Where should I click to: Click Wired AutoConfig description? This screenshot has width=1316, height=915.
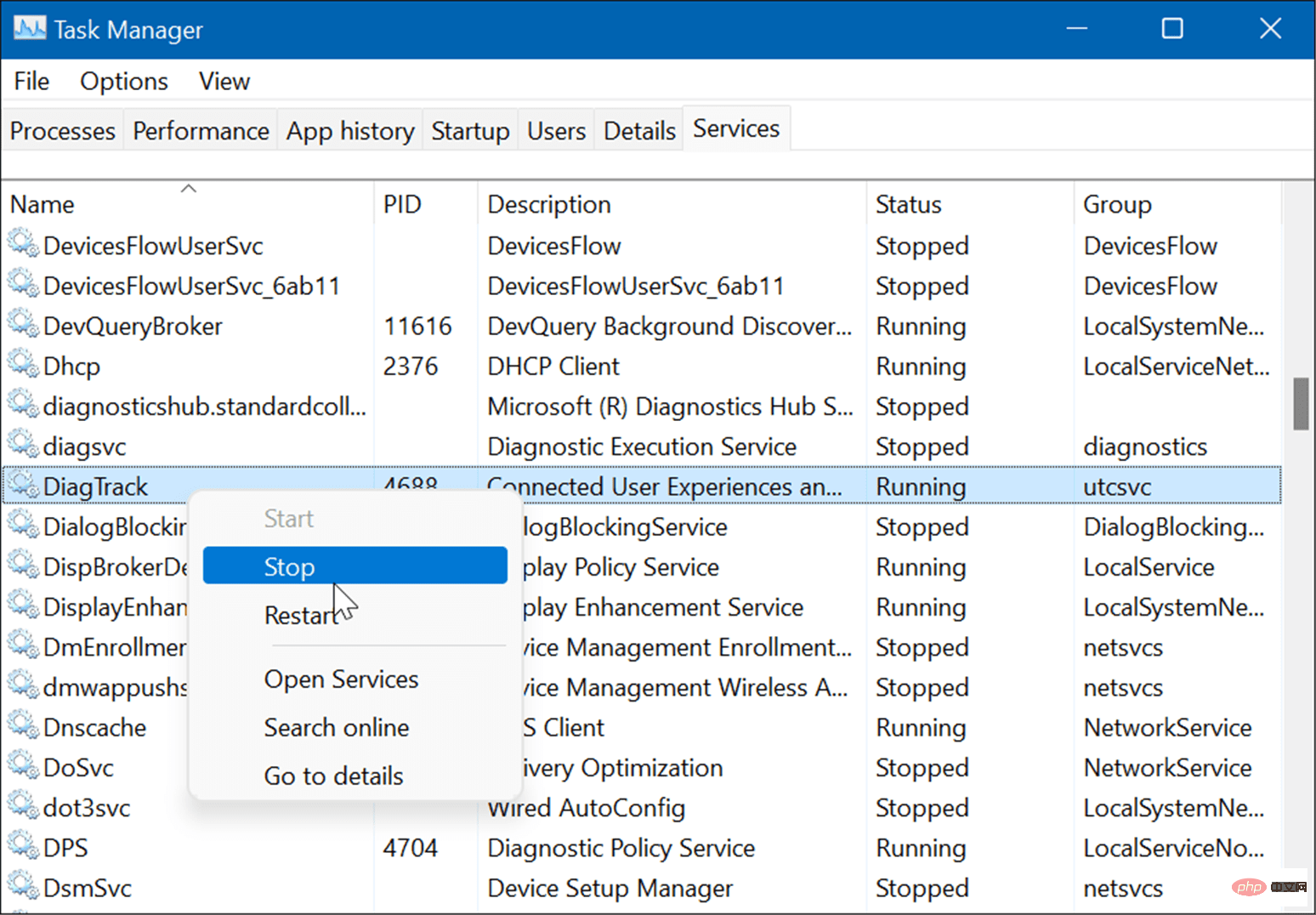(587, 808)
